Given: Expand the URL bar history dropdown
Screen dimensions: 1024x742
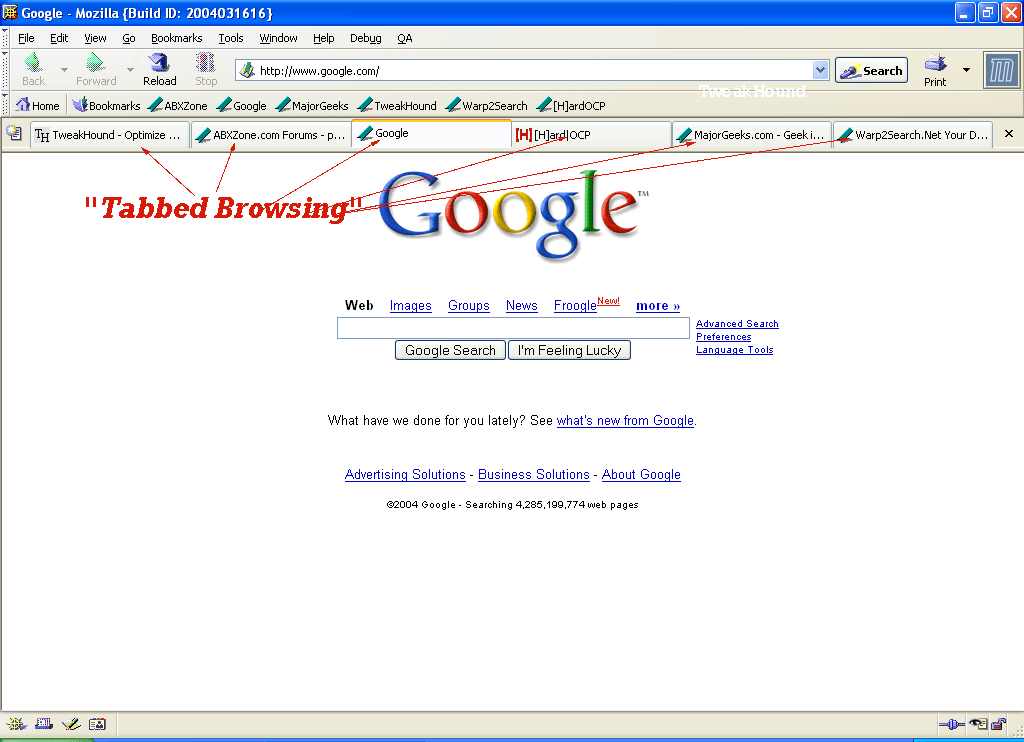Looking at the screenshot, I should (821, 70).
